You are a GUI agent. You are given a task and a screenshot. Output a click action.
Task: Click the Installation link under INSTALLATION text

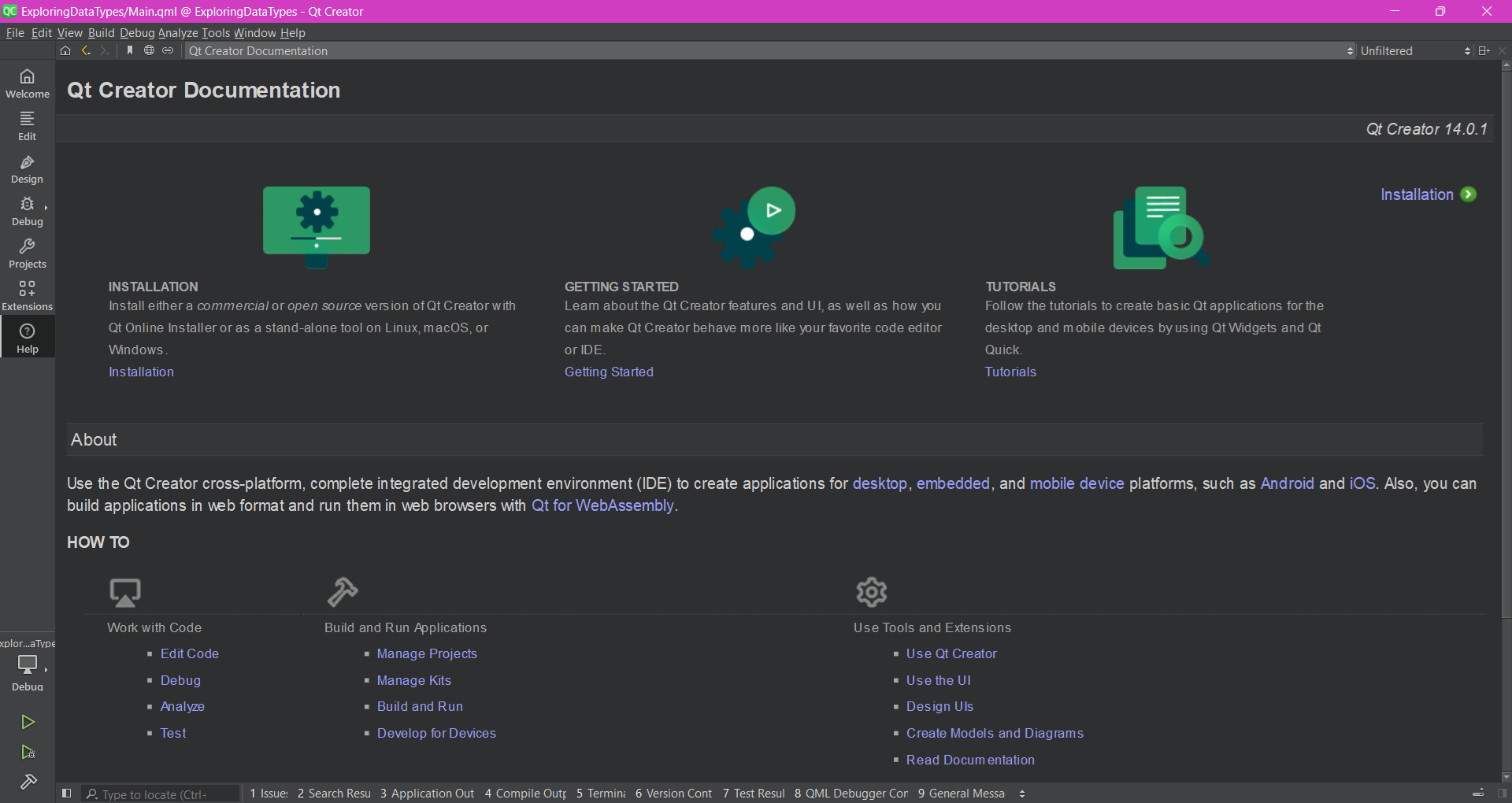tap(141, 372)
